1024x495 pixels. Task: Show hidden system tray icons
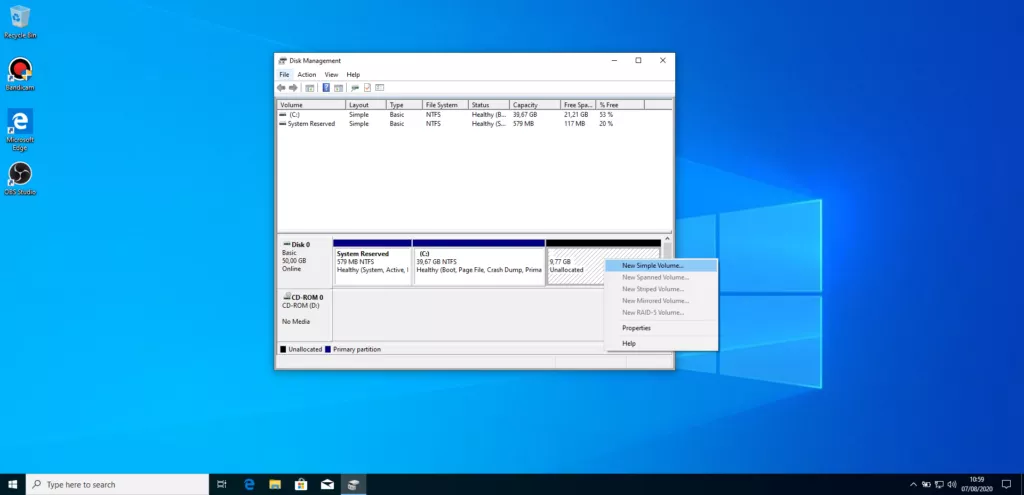point(914,484)
